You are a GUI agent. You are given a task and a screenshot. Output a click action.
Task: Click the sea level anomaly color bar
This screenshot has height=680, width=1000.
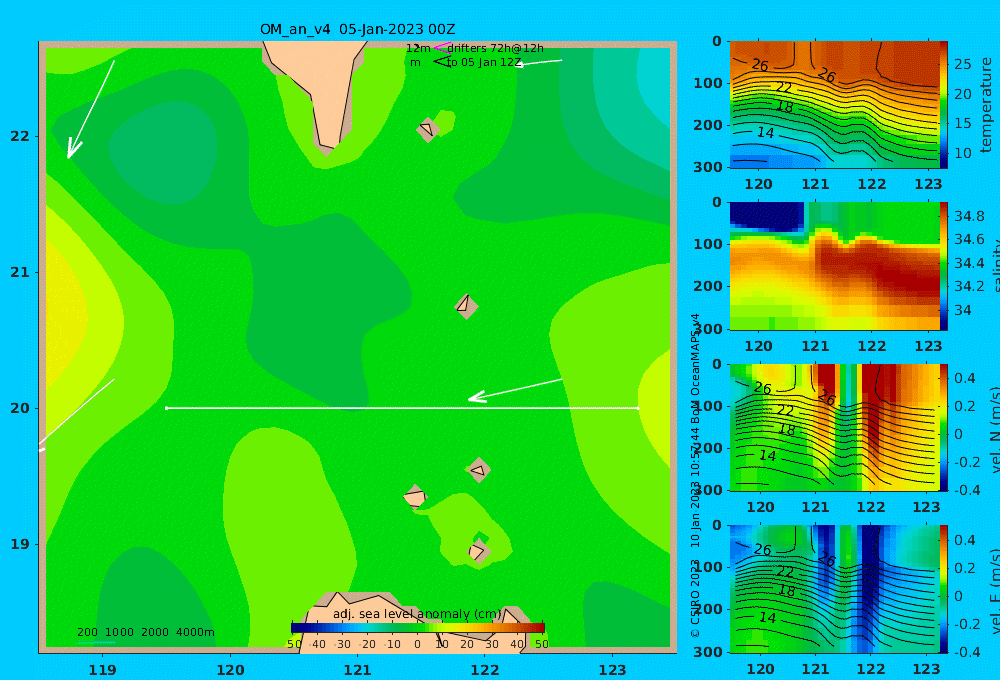pyautogui.click(x=418, y=628)
